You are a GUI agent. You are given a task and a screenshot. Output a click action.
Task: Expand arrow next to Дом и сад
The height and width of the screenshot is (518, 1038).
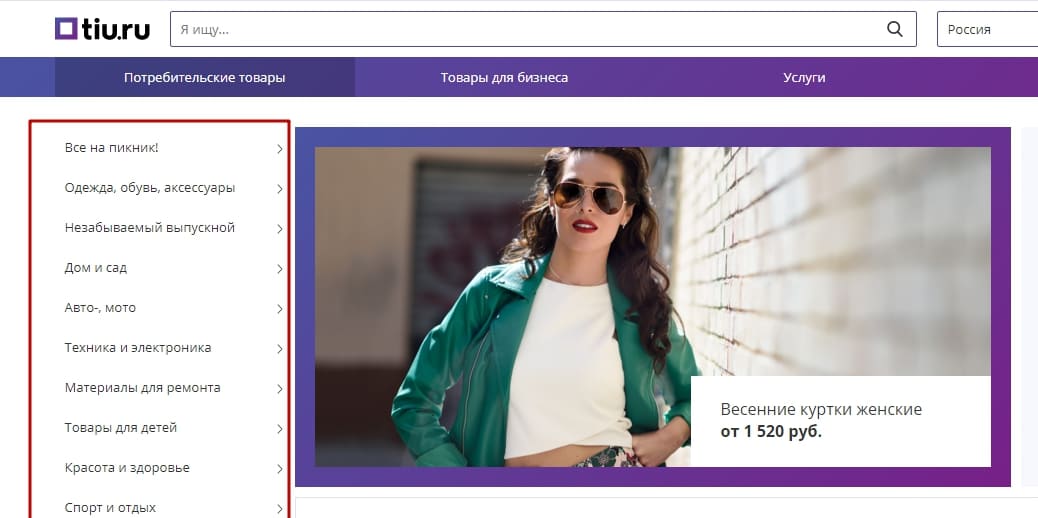[x=280, y=269]
